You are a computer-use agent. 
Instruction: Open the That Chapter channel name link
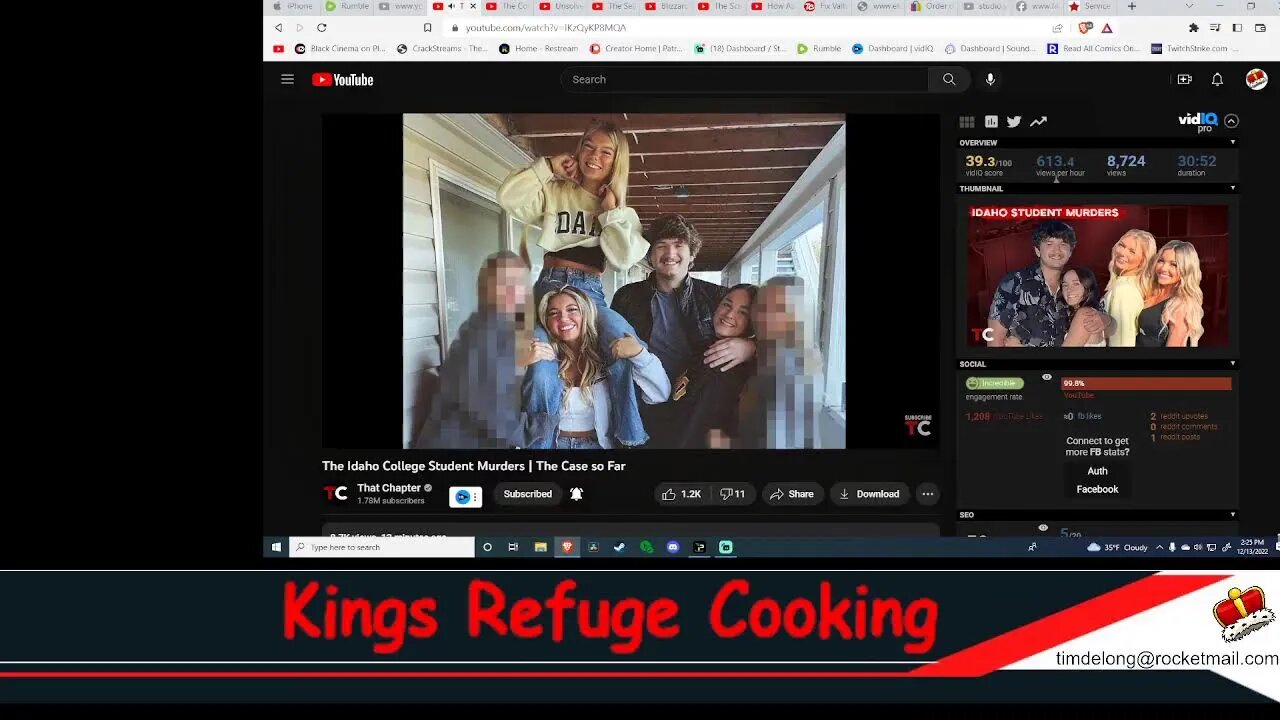(389, 488)
